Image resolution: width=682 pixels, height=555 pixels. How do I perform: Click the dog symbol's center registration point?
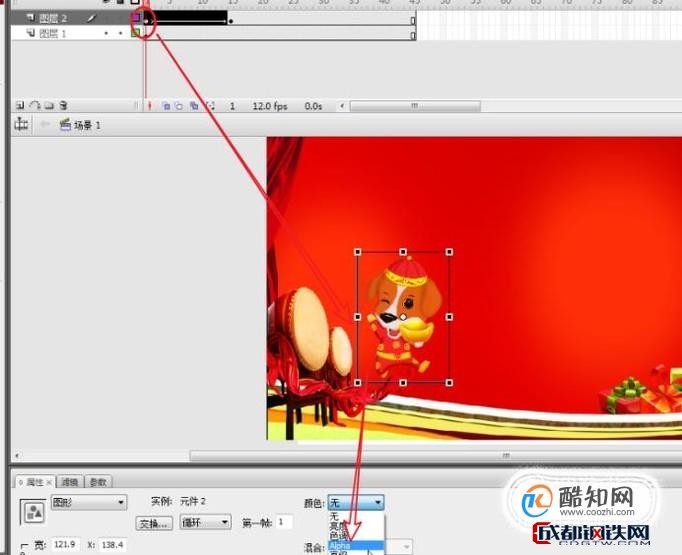coord(403,317)
